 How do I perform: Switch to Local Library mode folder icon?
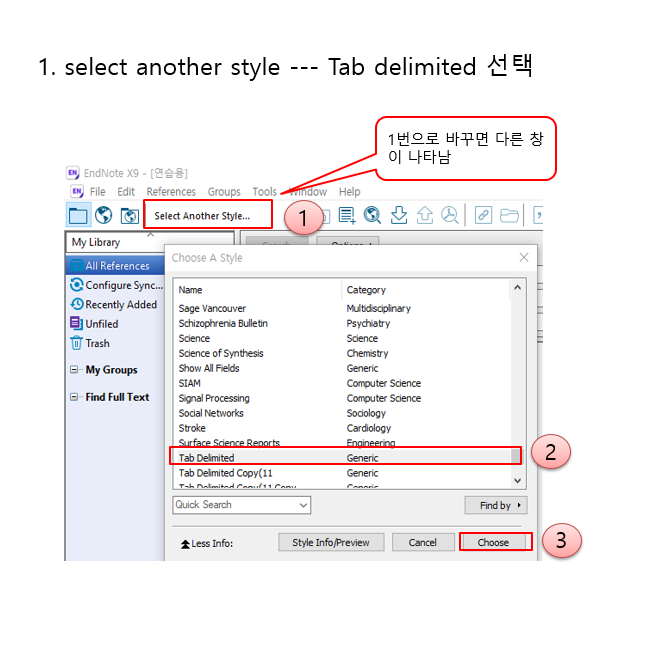point(78,215)
